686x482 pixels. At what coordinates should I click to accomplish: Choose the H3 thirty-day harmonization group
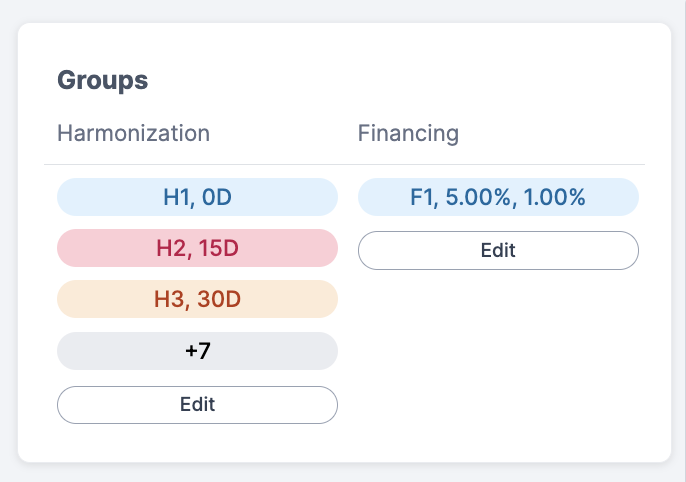tap(197, 299)
